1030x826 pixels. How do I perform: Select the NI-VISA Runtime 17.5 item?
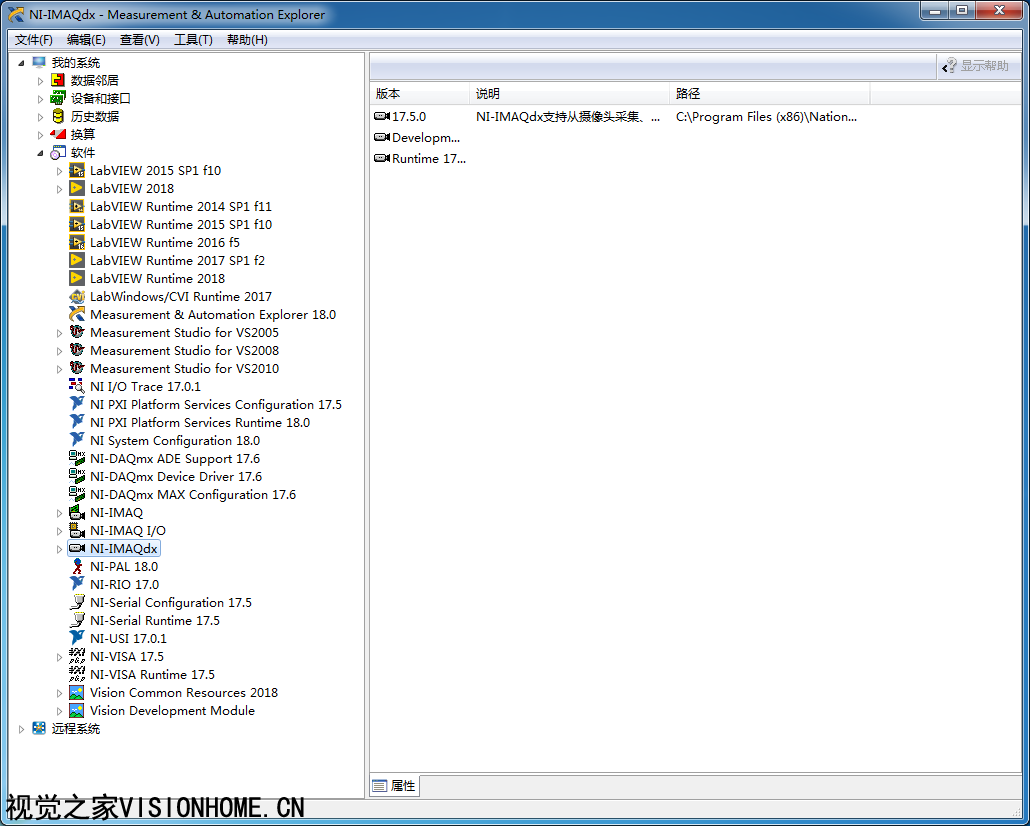click(x=152, y=675)
